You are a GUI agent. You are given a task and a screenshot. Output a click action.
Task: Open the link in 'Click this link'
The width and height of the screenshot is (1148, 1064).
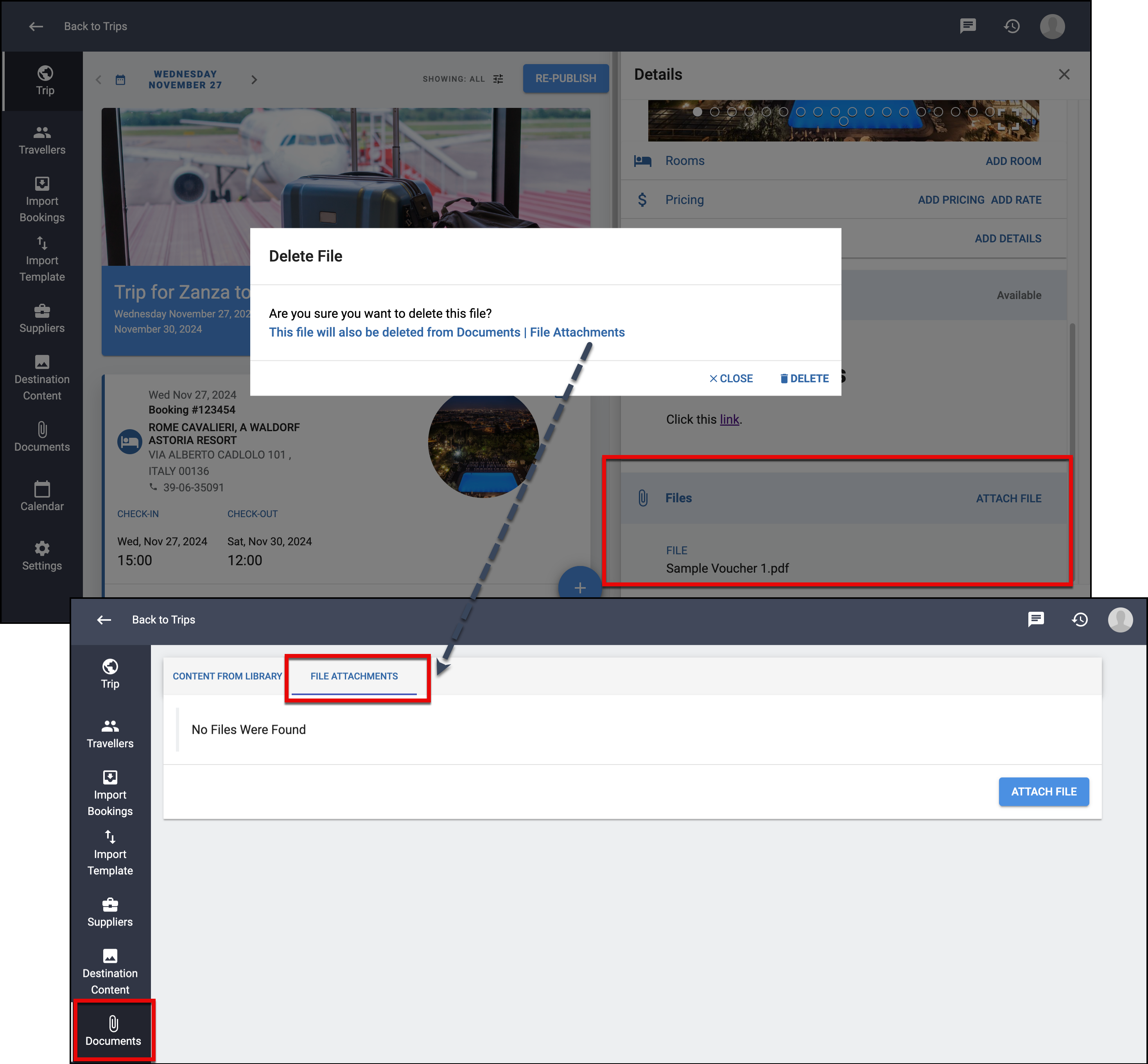729,419
